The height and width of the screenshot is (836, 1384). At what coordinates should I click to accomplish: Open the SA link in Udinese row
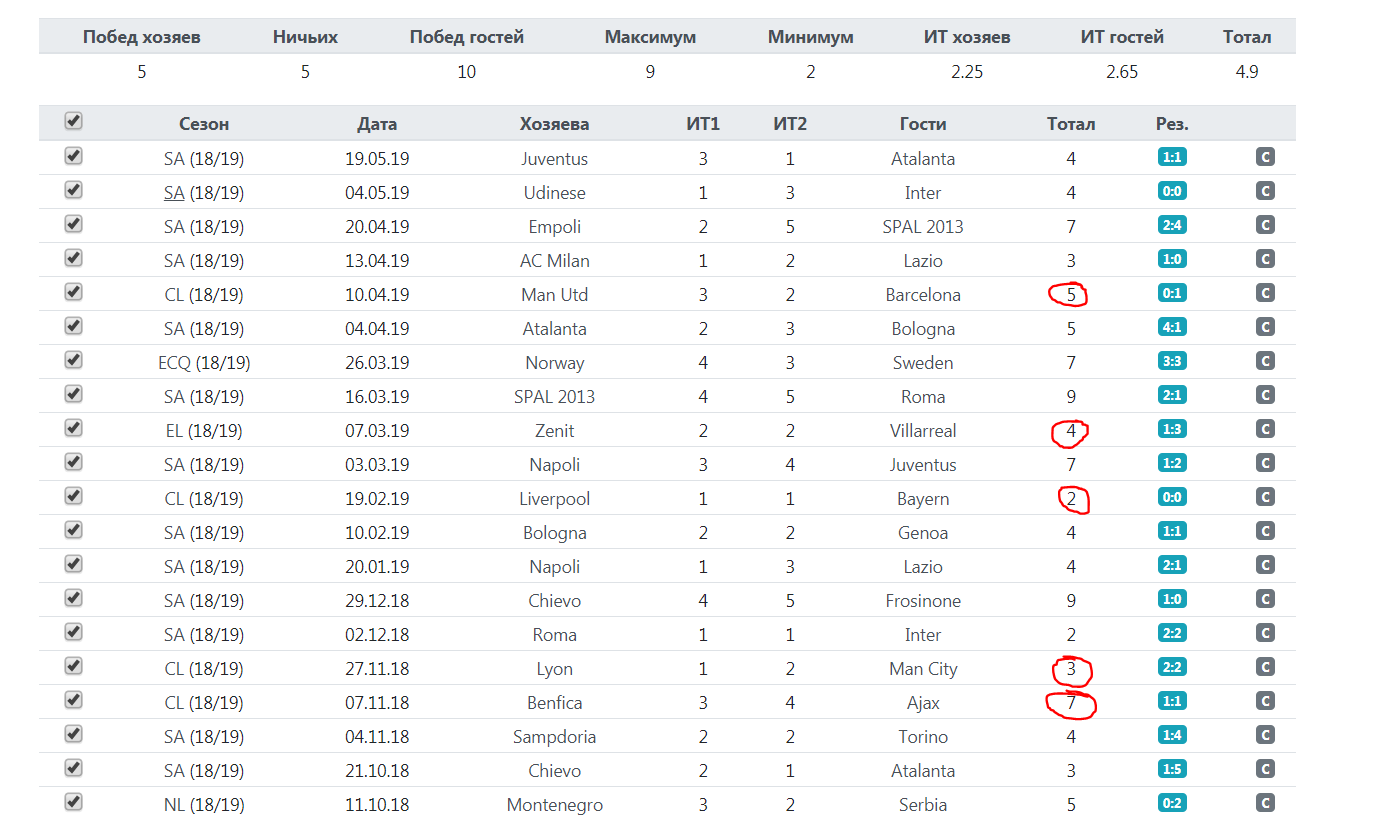click(174, 193)
